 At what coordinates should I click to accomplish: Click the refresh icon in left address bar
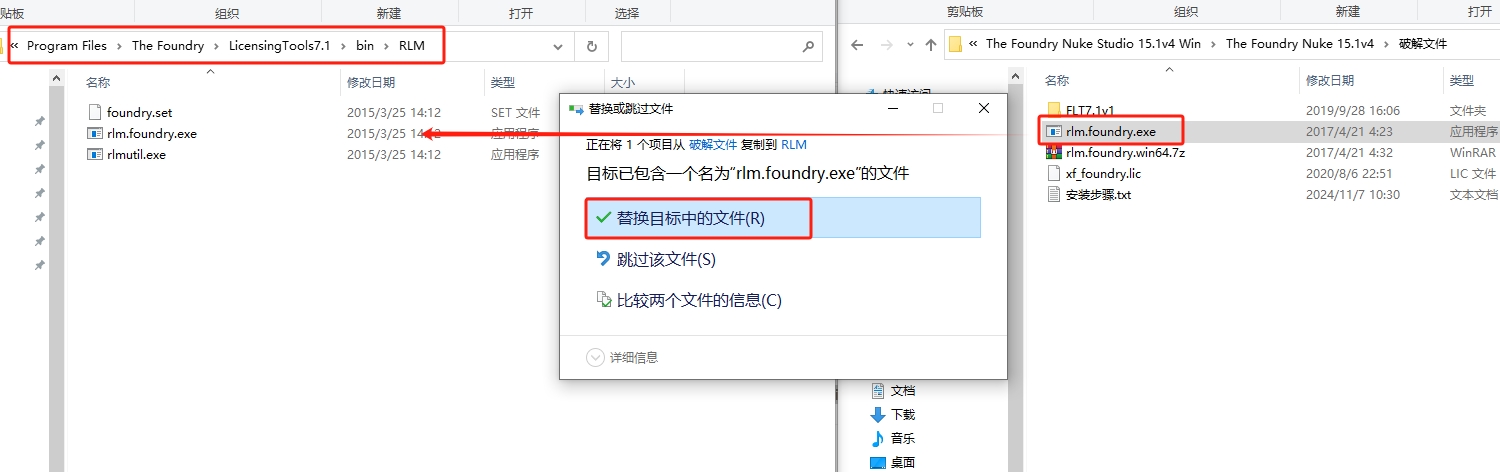click(592, 46)
